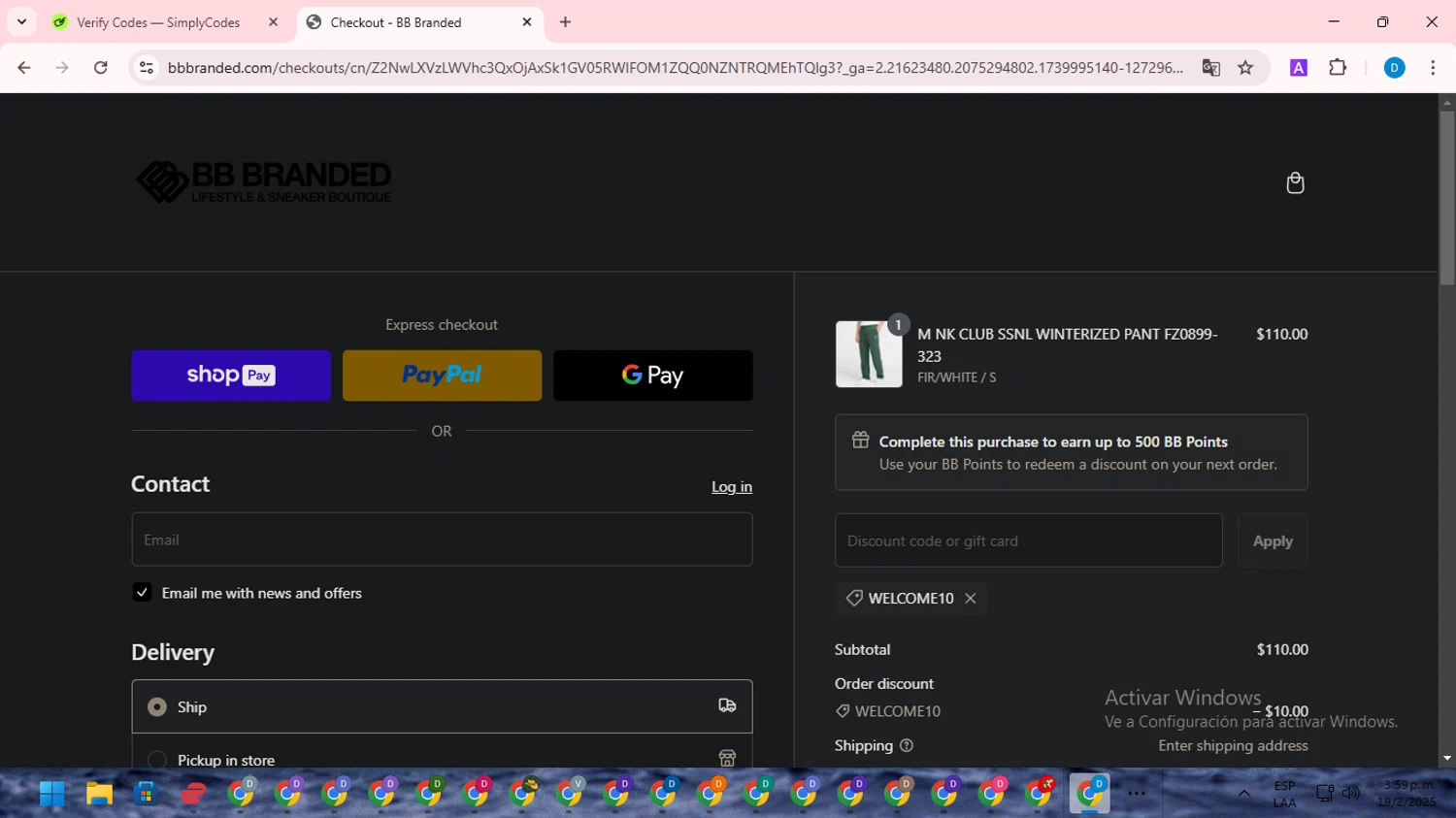Uncheck Email me with news and offers
This screenshot has width=1456, height=818.
142,593
